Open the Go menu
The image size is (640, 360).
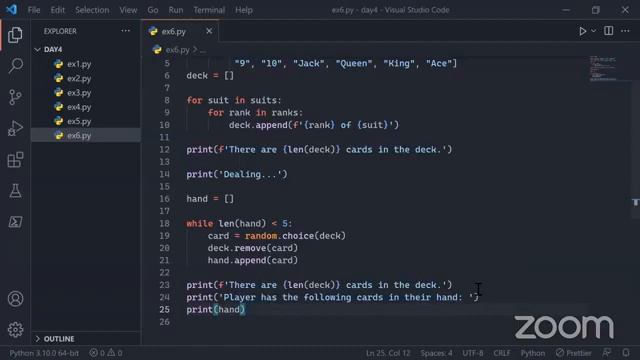(x=153, y=10)
